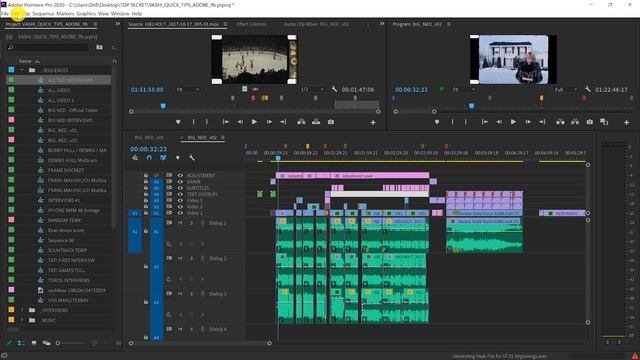Toggle timeline Snap magnet icon

pos(149,158)
